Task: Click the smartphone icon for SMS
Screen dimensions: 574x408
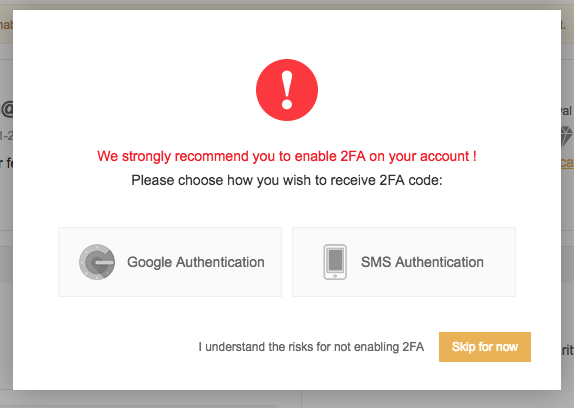Action: pyautogui.click(x=335, y=262)
